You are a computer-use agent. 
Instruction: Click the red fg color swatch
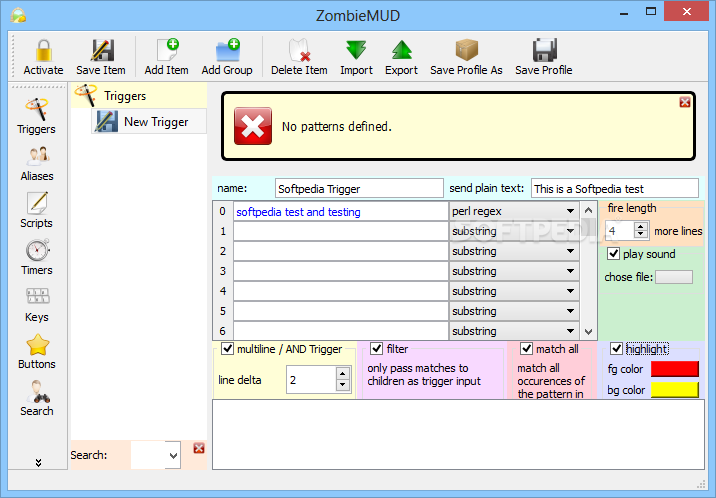(674, 369)
